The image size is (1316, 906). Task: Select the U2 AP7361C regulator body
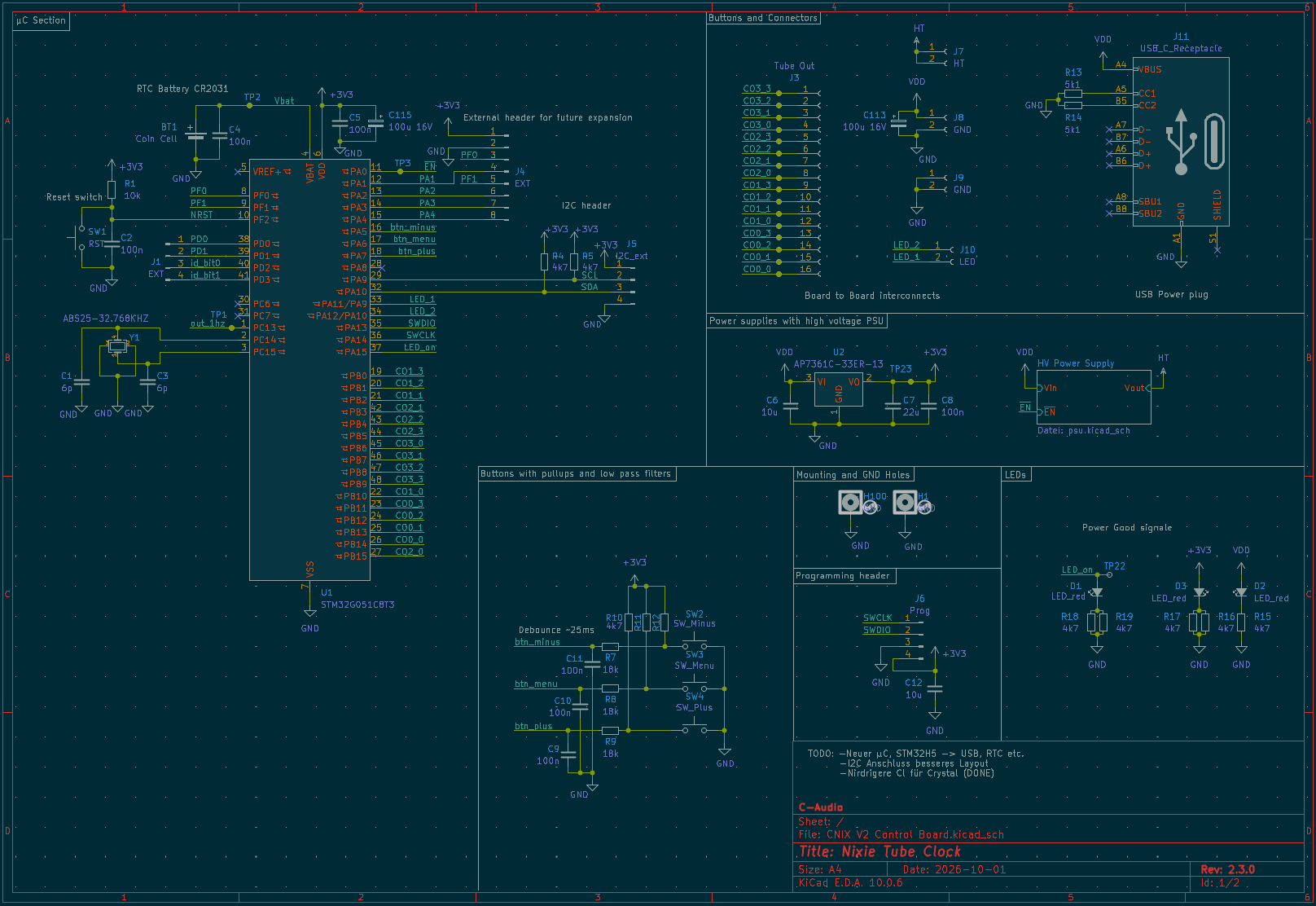(x=838, y=389)
